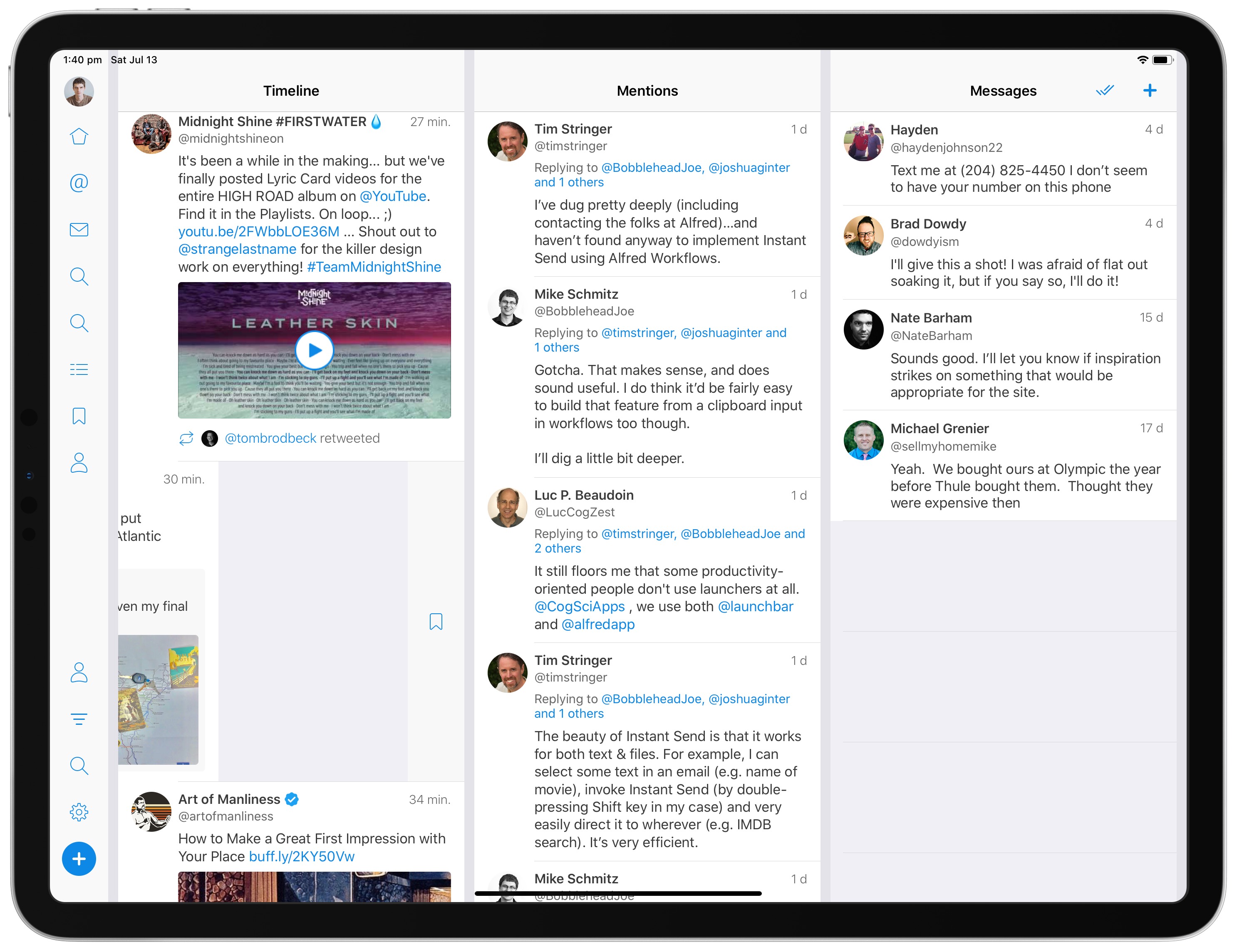
Task: Open the @launchbar mention link
Action: point(756,607)
